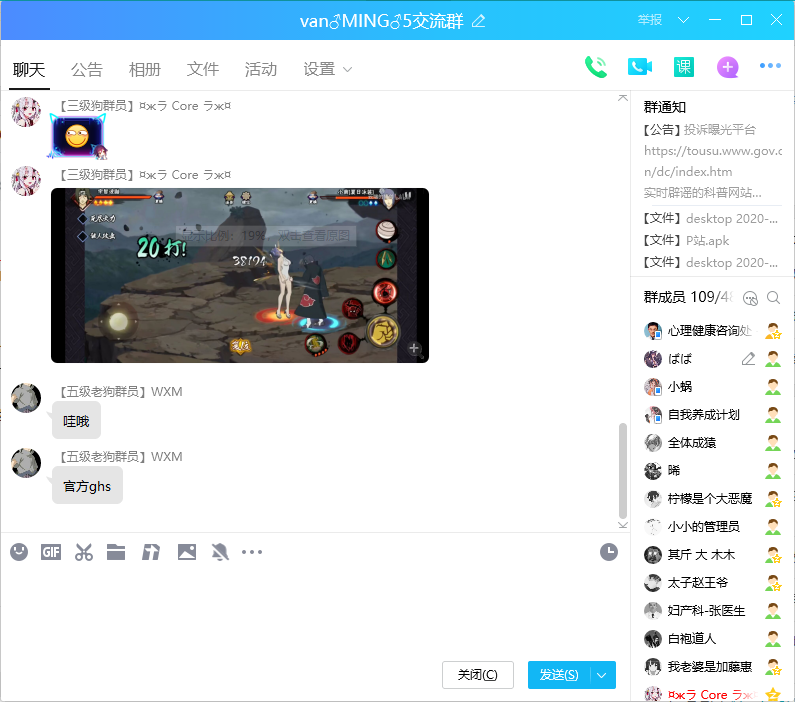Viewport: 795px width, 702px height.
Task: Select member 自我养成计划
Action: 712,415
